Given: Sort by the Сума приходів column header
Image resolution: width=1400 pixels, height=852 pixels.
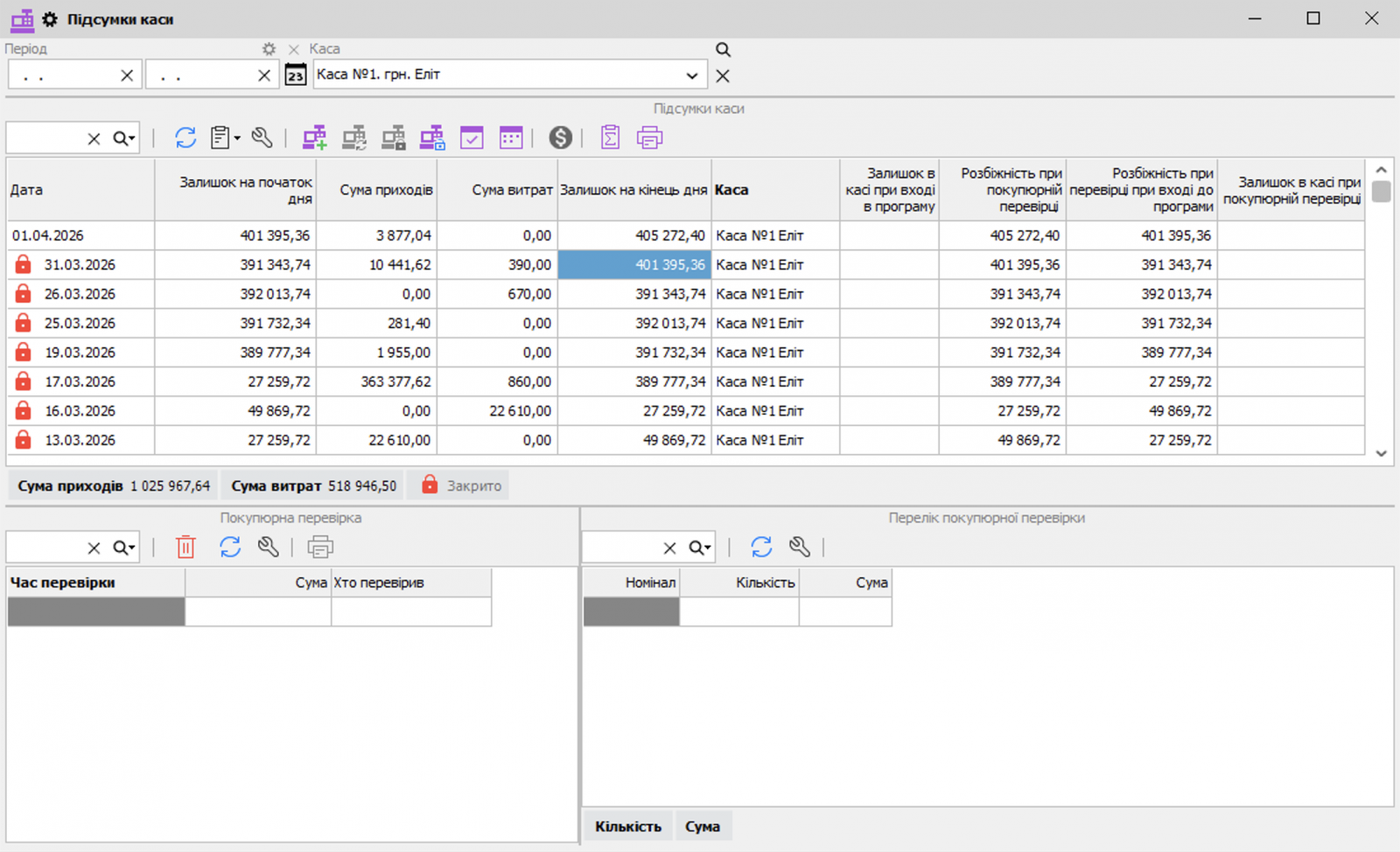Looking at the screenshot, I should [377, 190].
